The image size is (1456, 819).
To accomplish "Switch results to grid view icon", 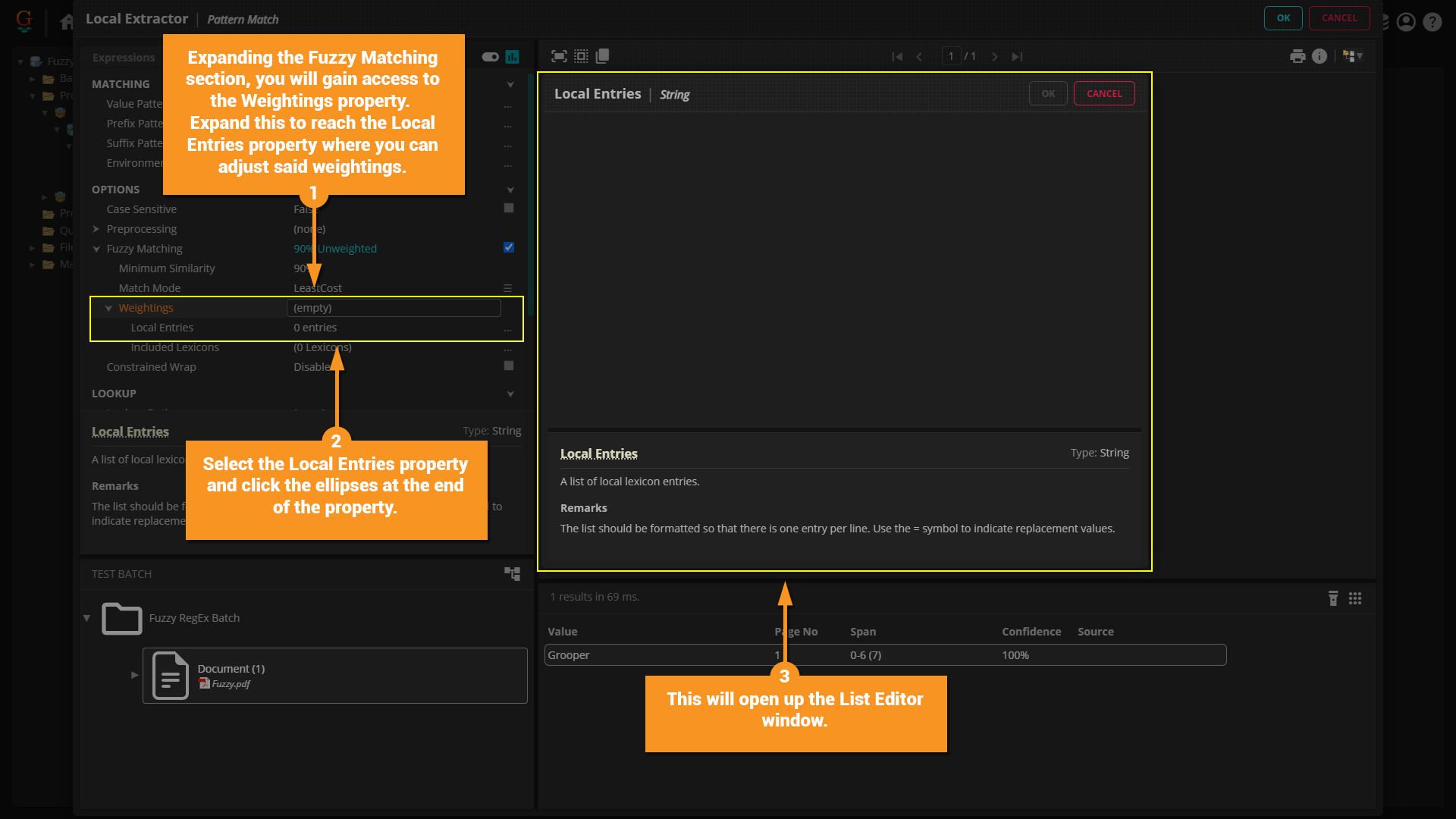I will tap(1355, 598).
